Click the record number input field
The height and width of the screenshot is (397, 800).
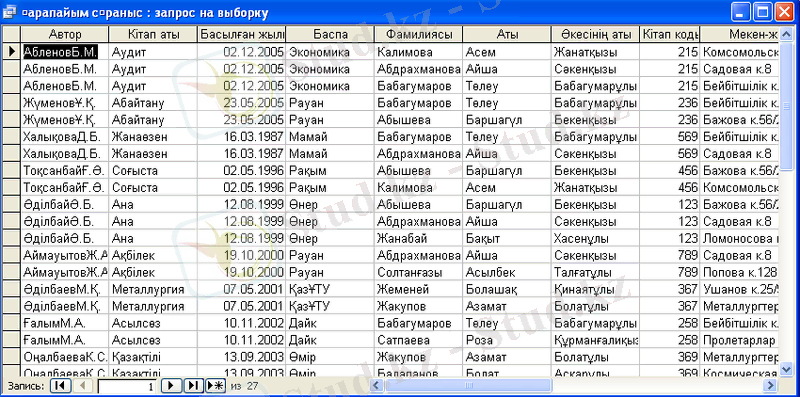coord(128,386)
